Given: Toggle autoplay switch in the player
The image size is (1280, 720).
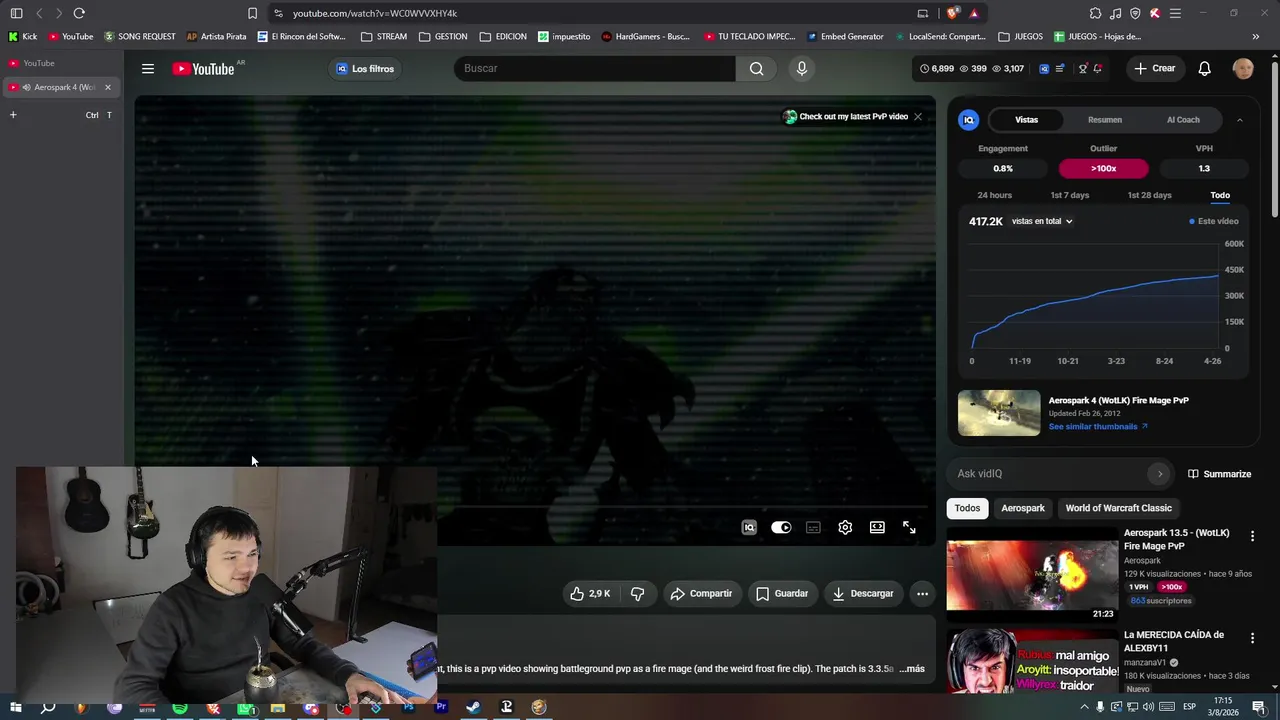Looking at the screenshot, I should [x=781, y=528].
